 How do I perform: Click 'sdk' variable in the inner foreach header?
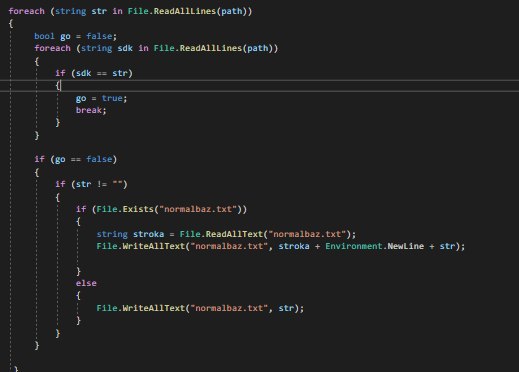tap(125, 48)
